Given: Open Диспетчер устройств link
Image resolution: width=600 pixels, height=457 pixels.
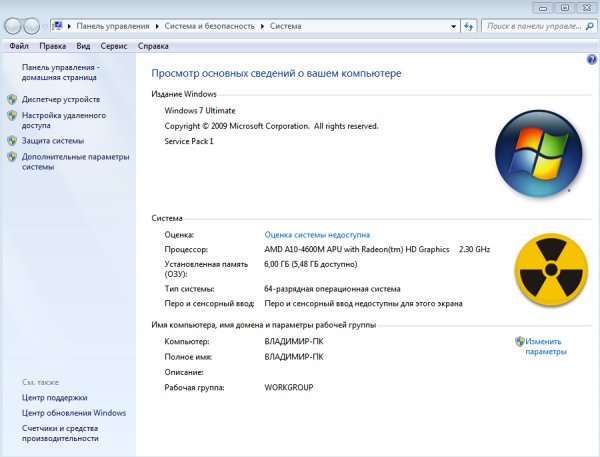Looking at the screenshot, I should click(x=61, y=100).
